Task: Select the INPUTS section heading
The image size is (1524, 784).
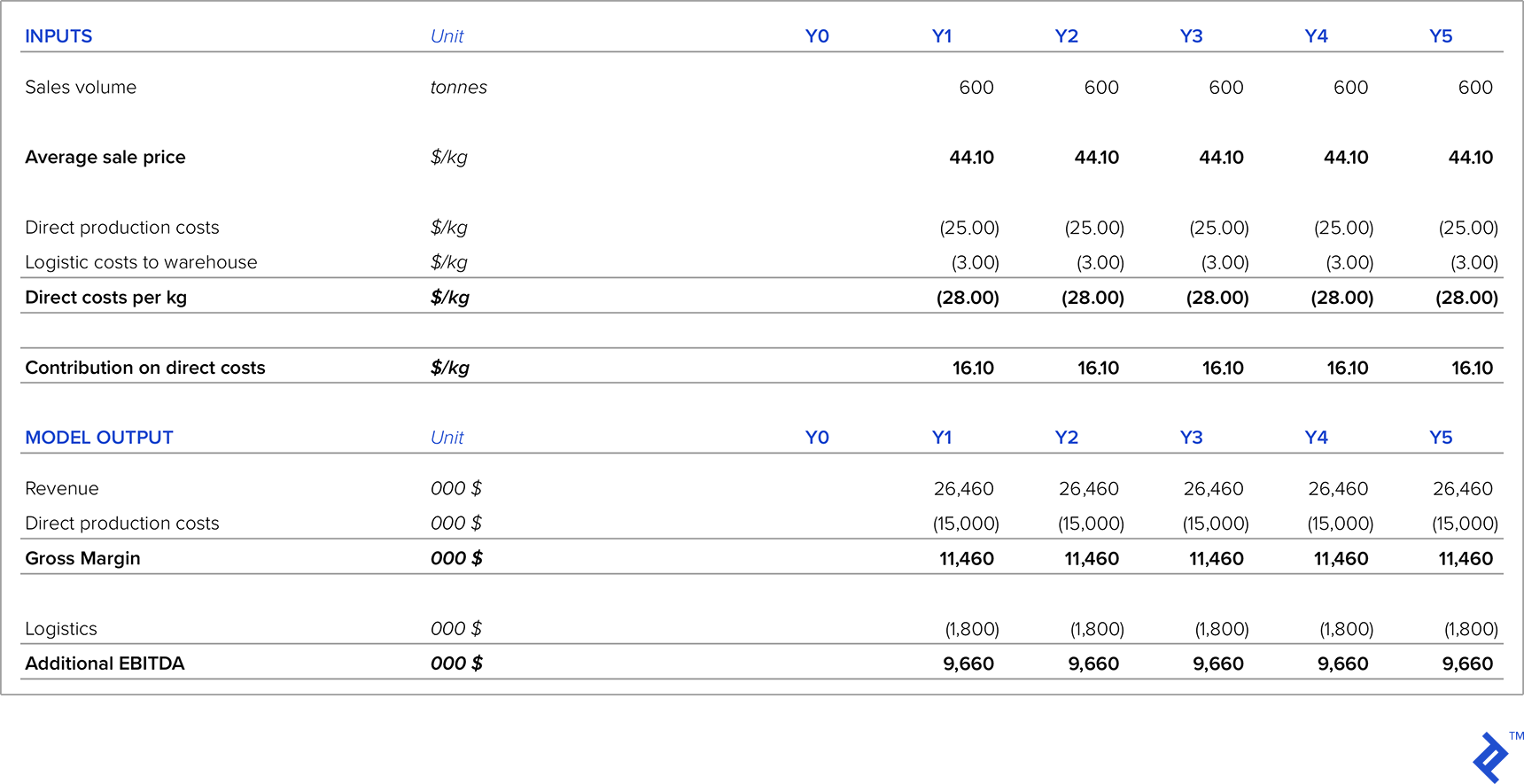Action: 58,36
